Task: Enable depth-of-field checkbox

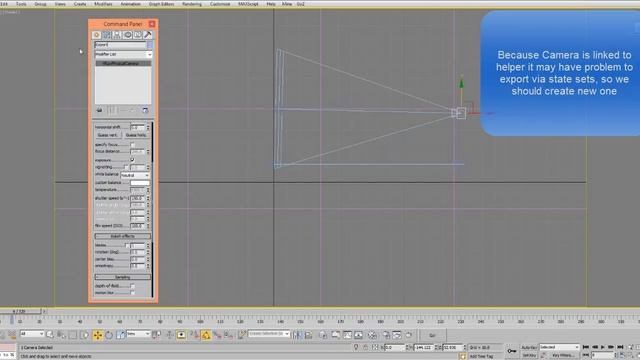Action: (x=132, y=286)
